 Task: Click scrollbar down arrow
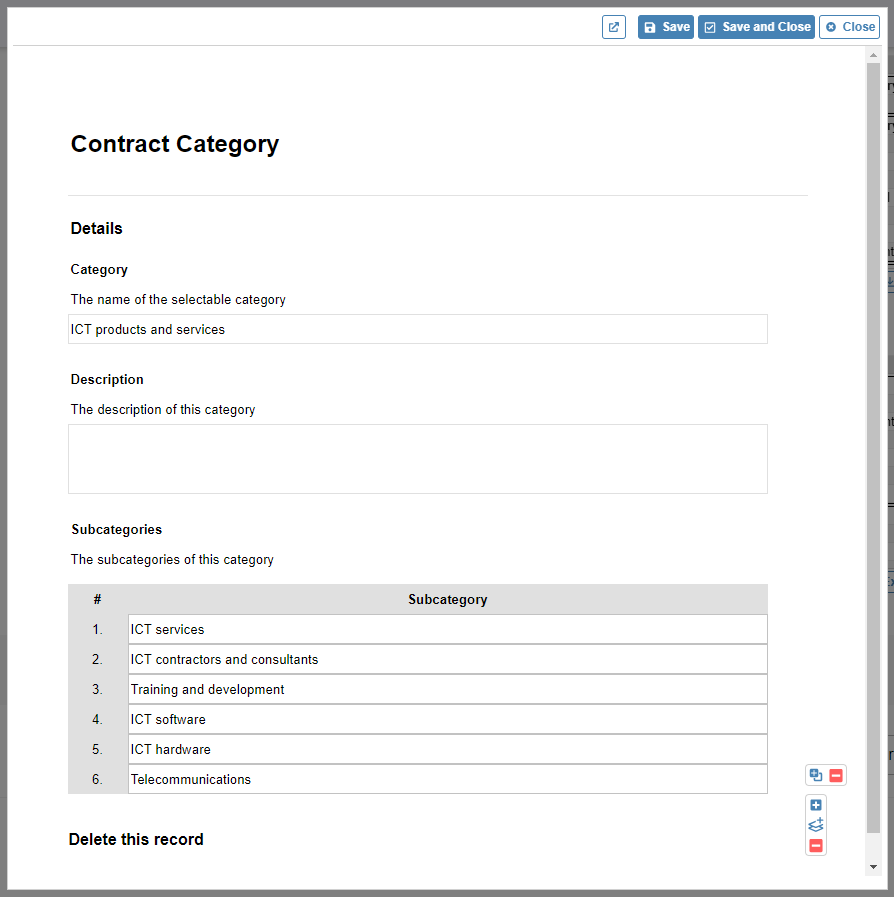[x=873, y=867]
